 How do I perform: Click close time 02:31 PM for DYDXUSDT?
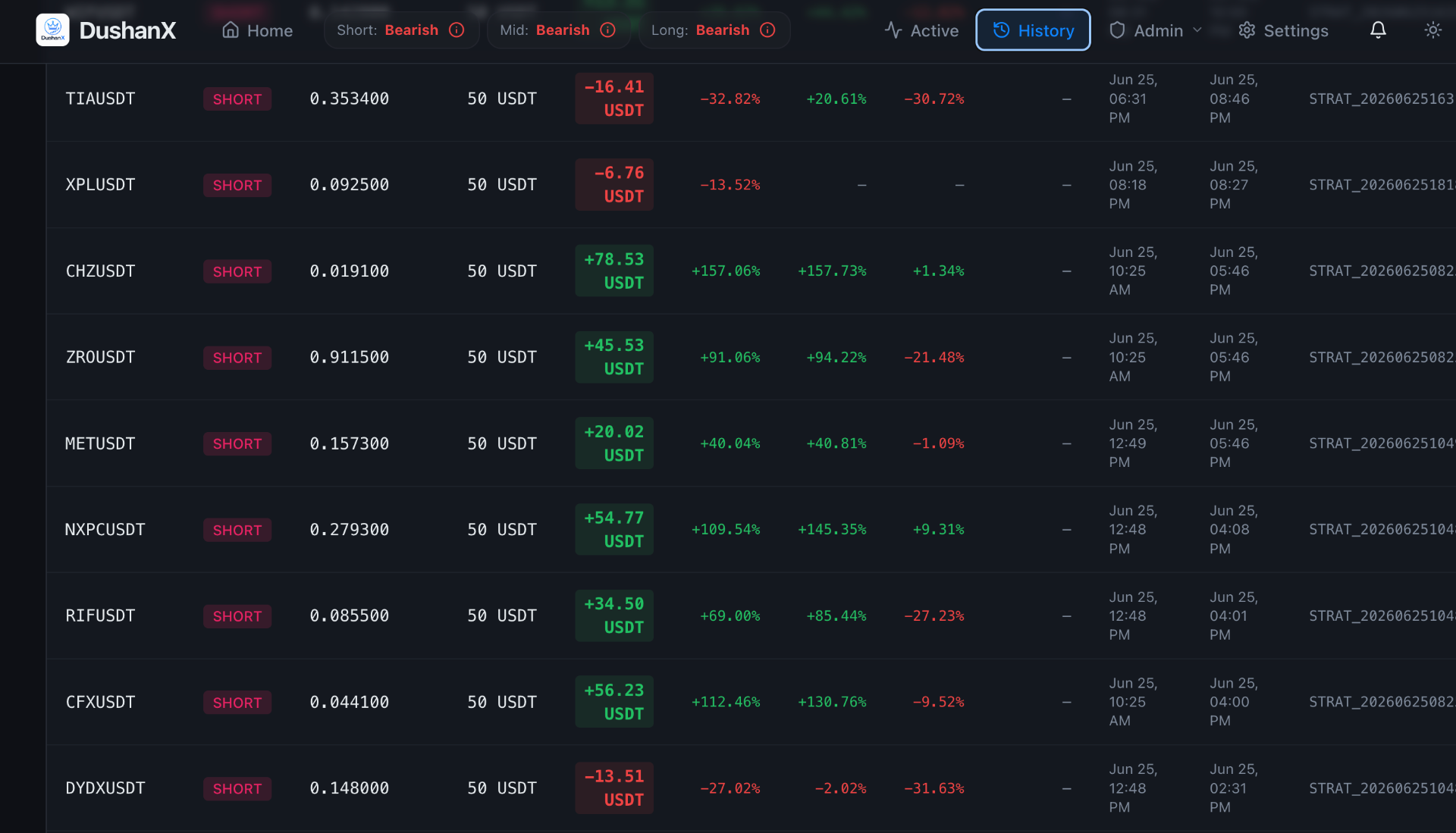click(1234, 788)
